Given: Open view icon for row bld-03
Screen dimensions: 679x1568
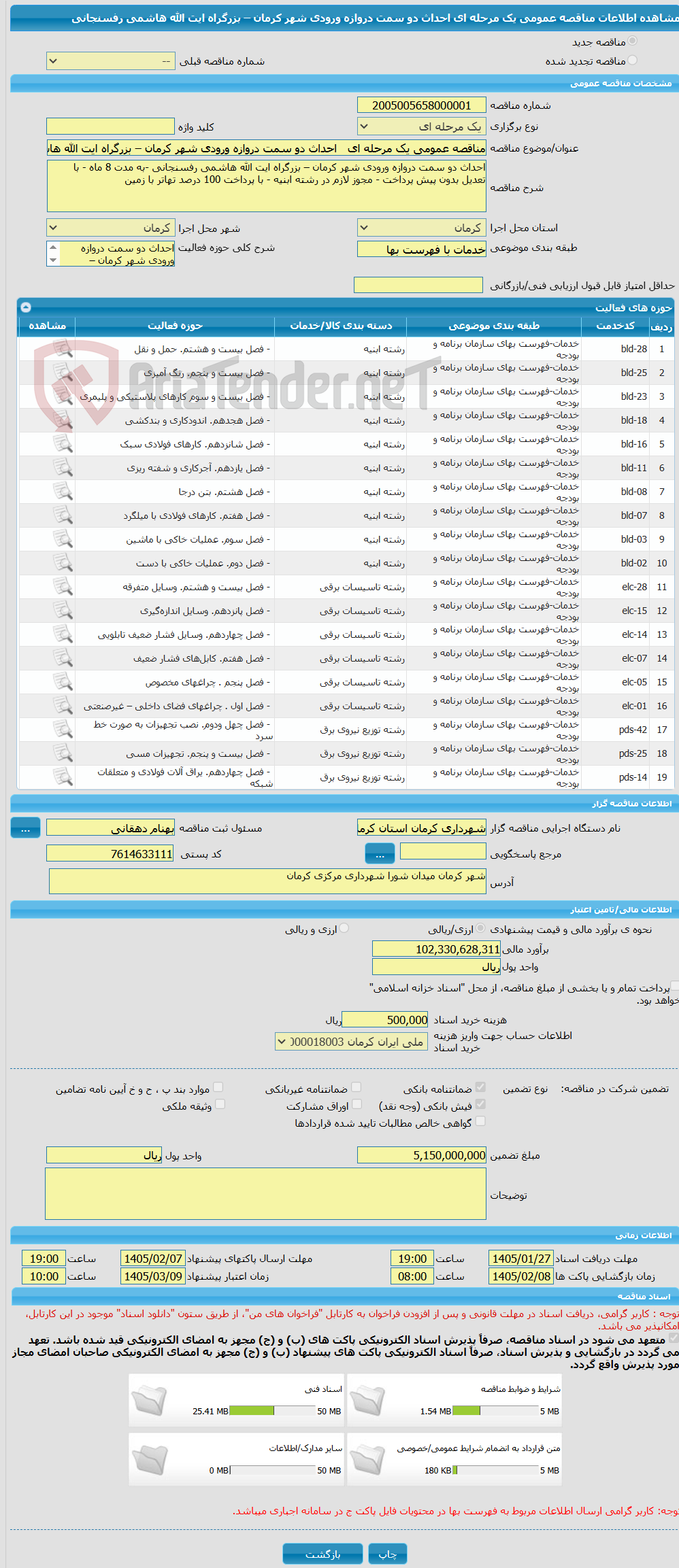Looking at the screenshot, I should coord(63,539).
